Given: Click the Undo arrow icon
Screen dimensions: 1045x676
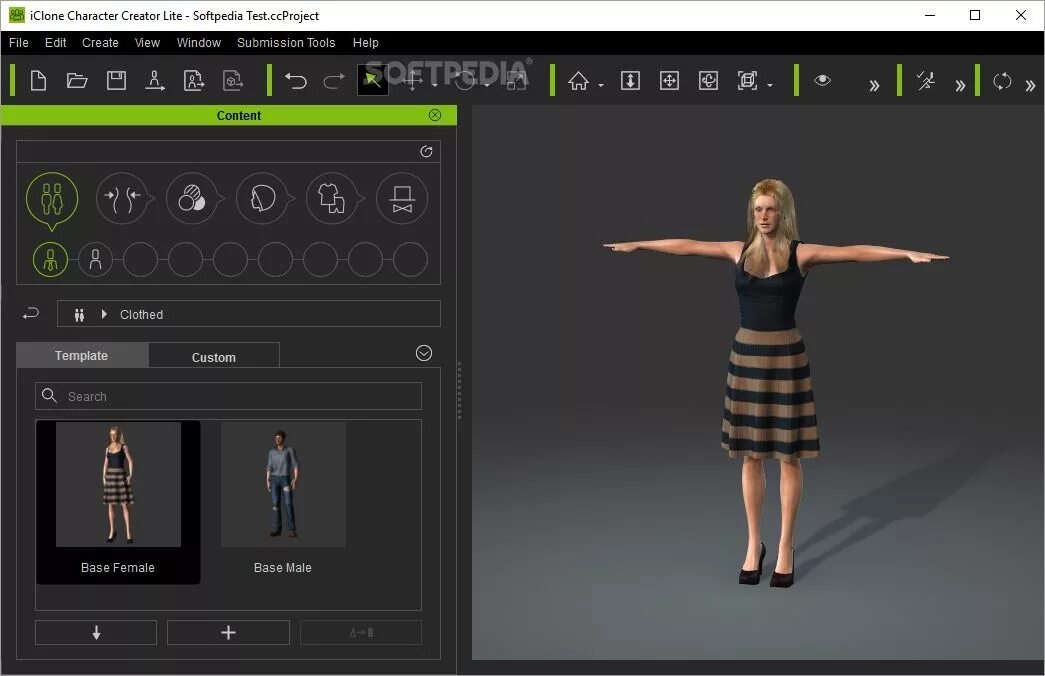Looking at the screenshot, I should (295, 81).
